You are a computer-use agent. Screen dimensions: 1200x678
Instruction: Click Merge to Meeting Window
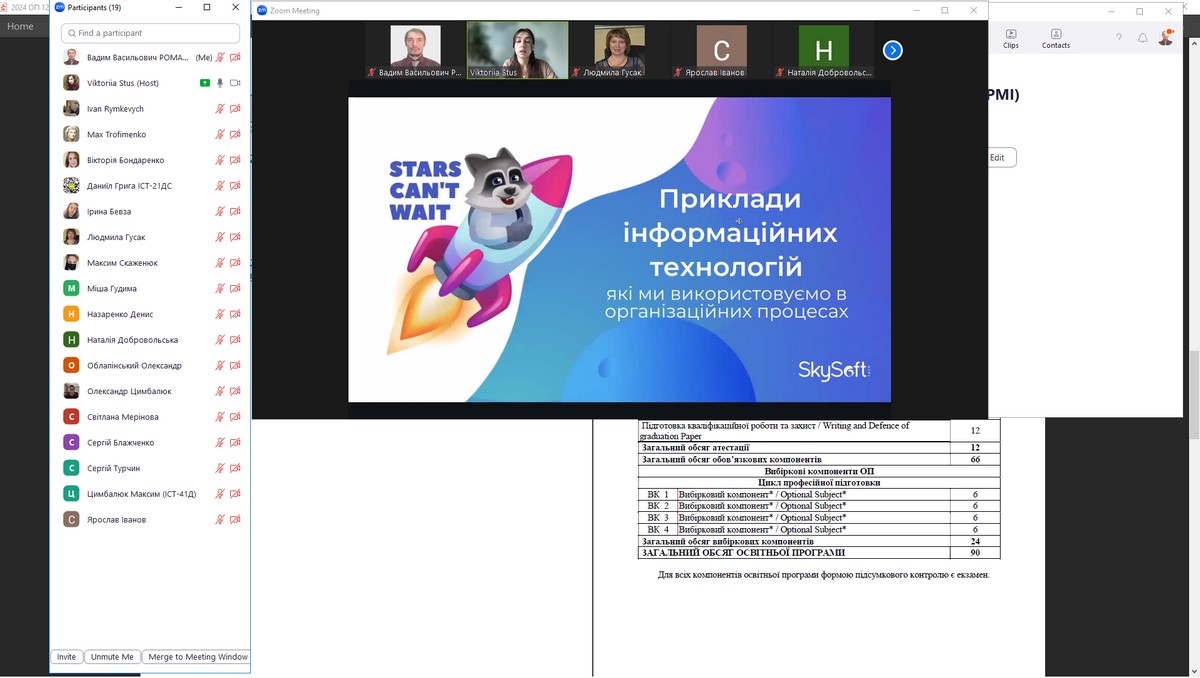pos(197,657)
